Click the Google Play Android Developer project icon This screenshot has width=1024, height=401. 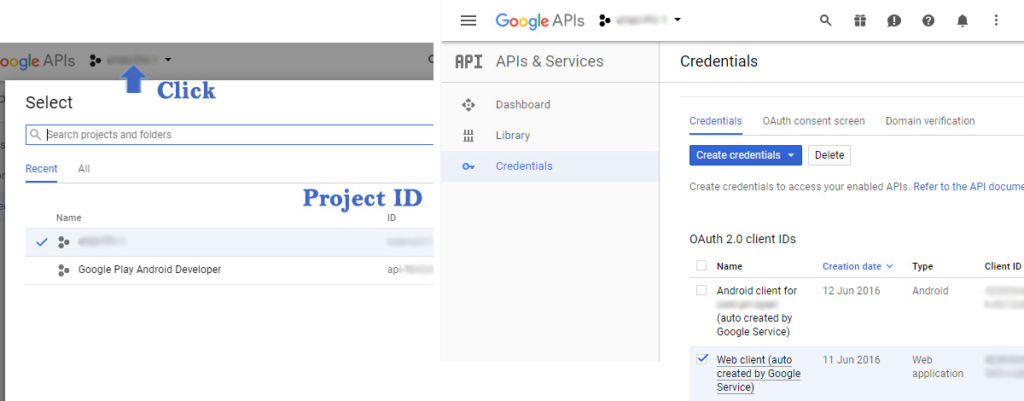[63, 270]
